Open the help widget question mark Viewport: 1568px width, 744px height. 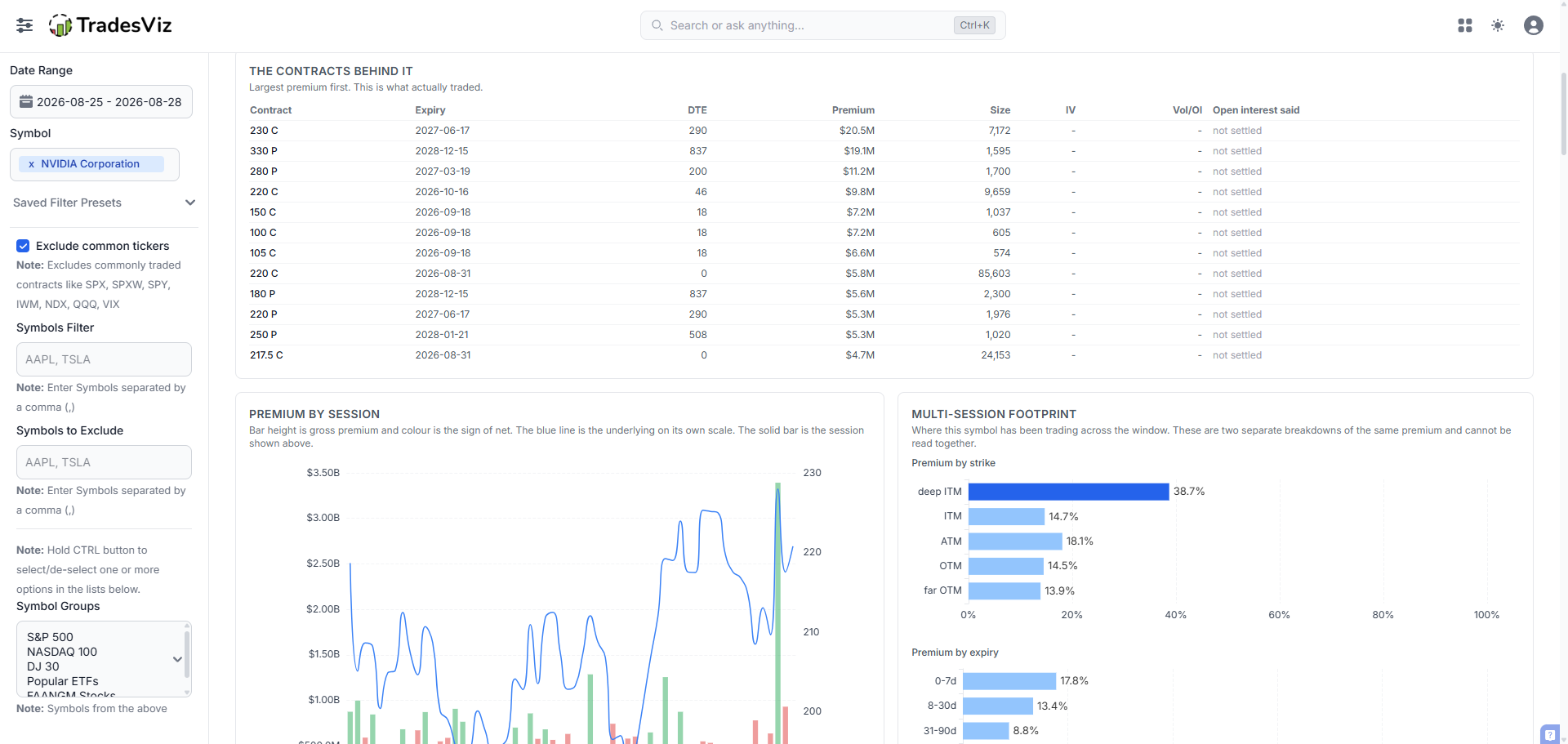[1550, 735]
